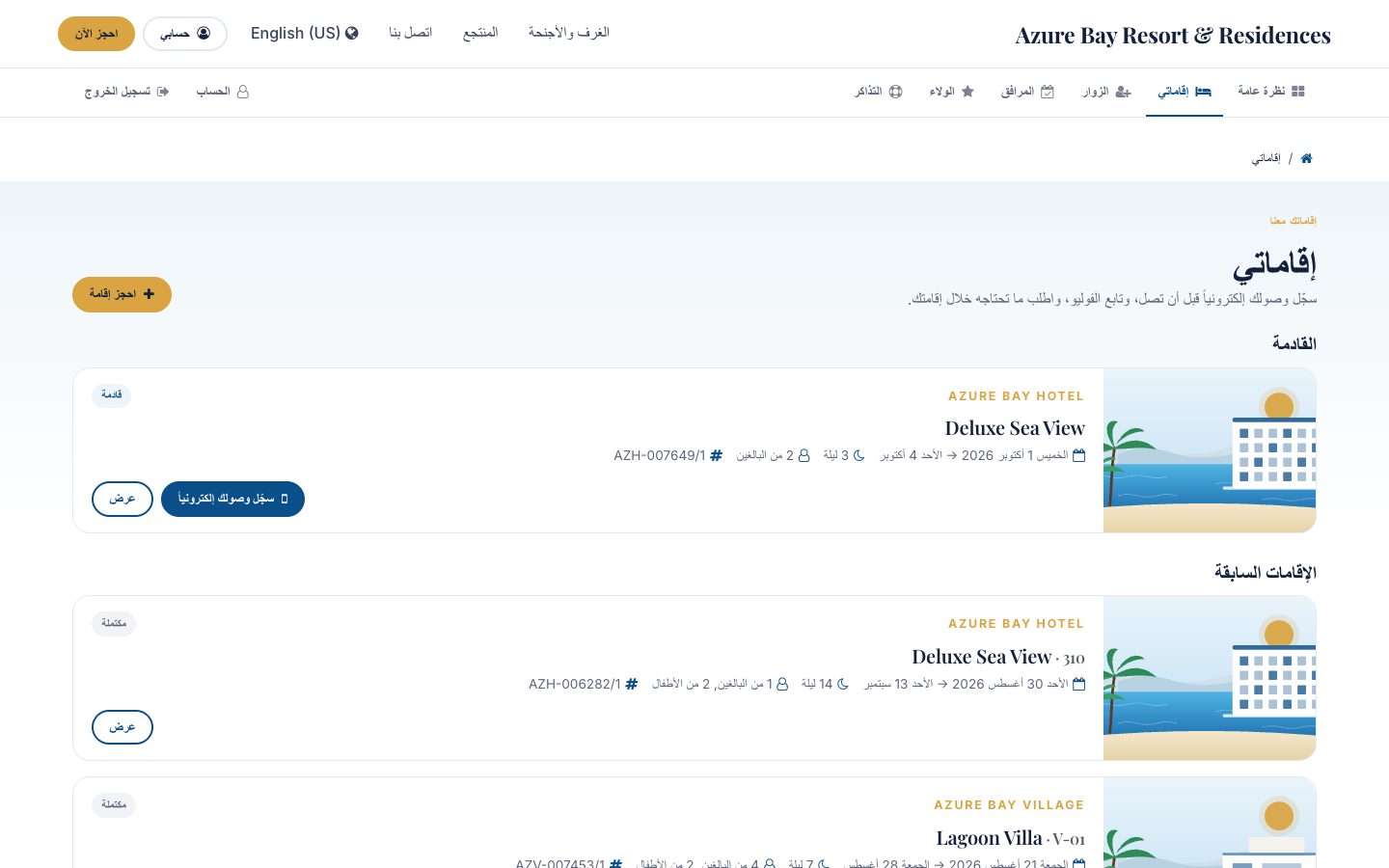Click the Deluxe Sea View 310 beach thumbnail

(1210, 678)
